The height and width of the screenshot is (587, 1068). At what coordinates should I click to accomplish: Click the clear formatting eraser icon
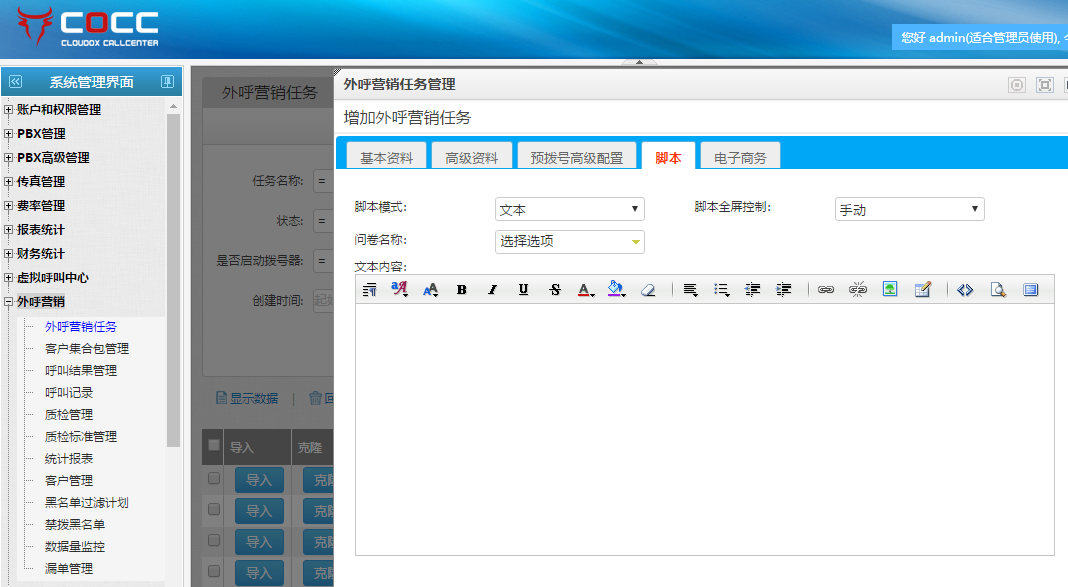pos(648,290)
